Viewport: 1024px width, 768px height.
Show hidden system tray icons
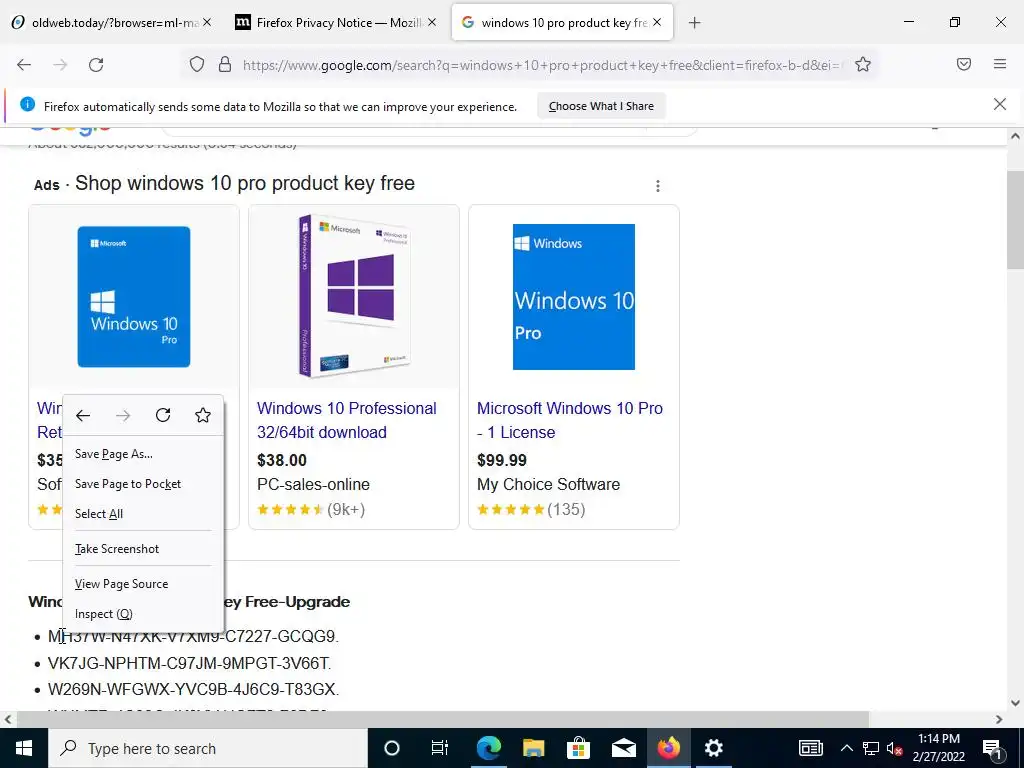(846, 748)
